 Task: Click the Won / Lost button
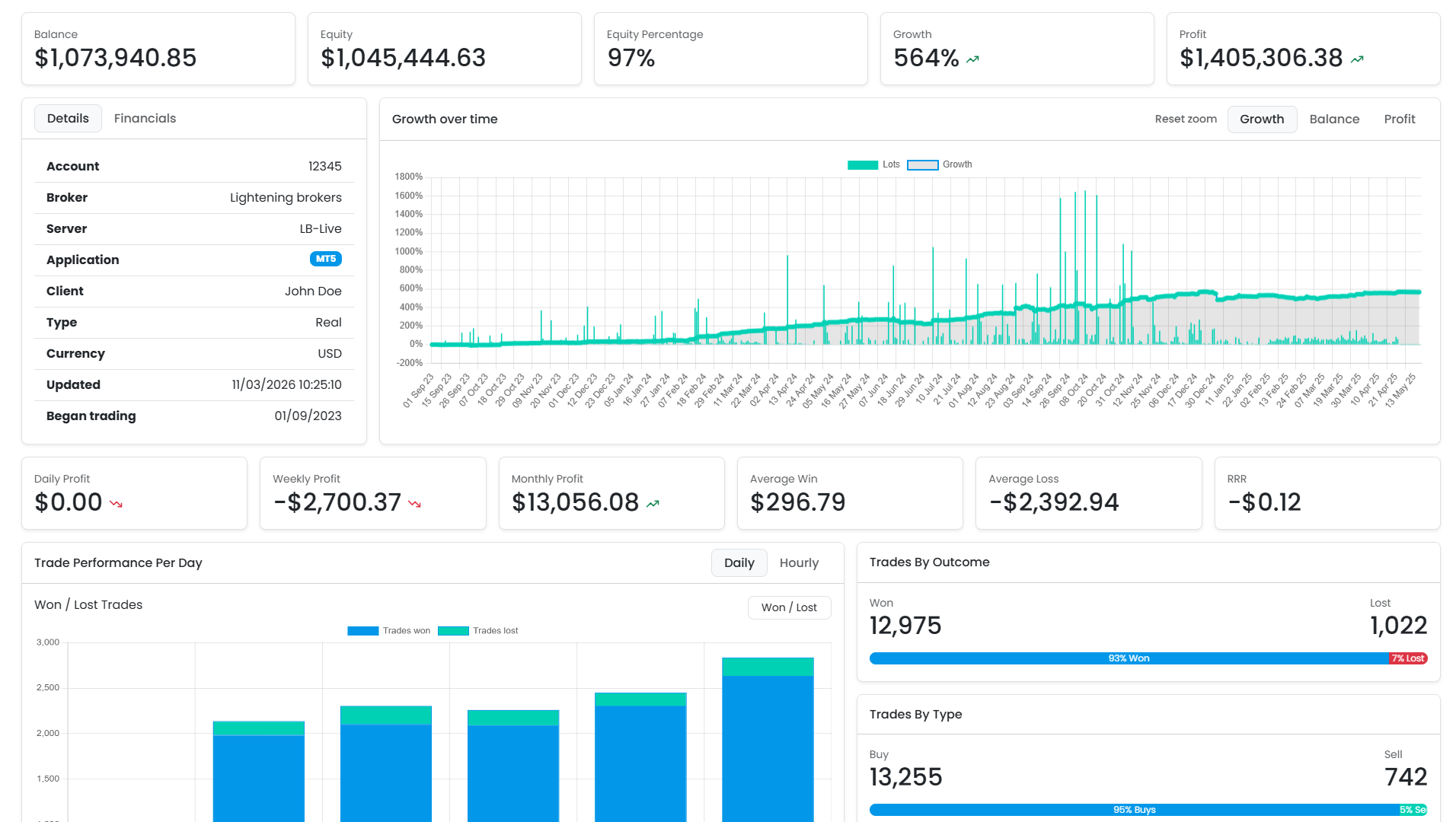point(789,607)
